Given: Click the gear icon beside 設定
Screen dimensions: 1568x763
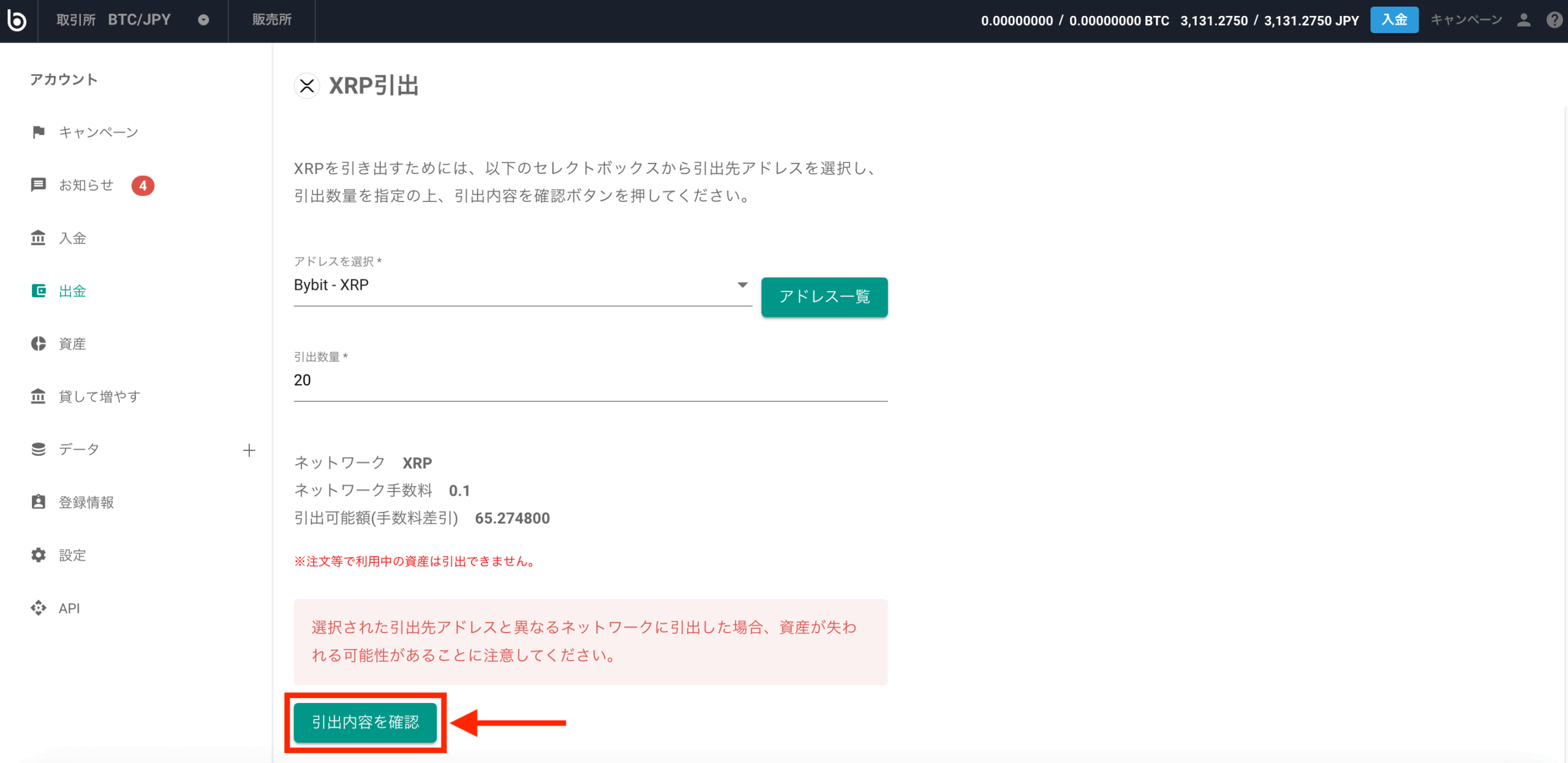Looking at the screenshot, I should 39,555.
